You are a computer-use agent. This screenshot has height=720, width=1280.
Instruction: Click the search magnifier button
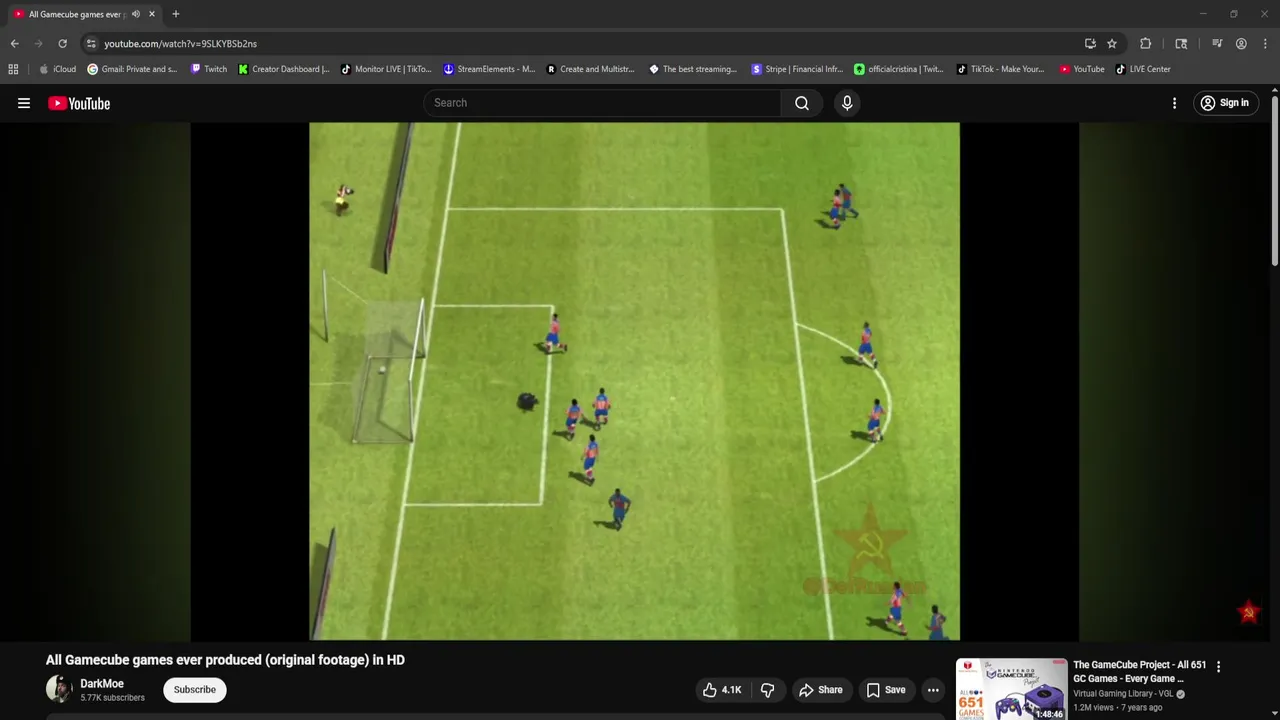click(802, 103)
